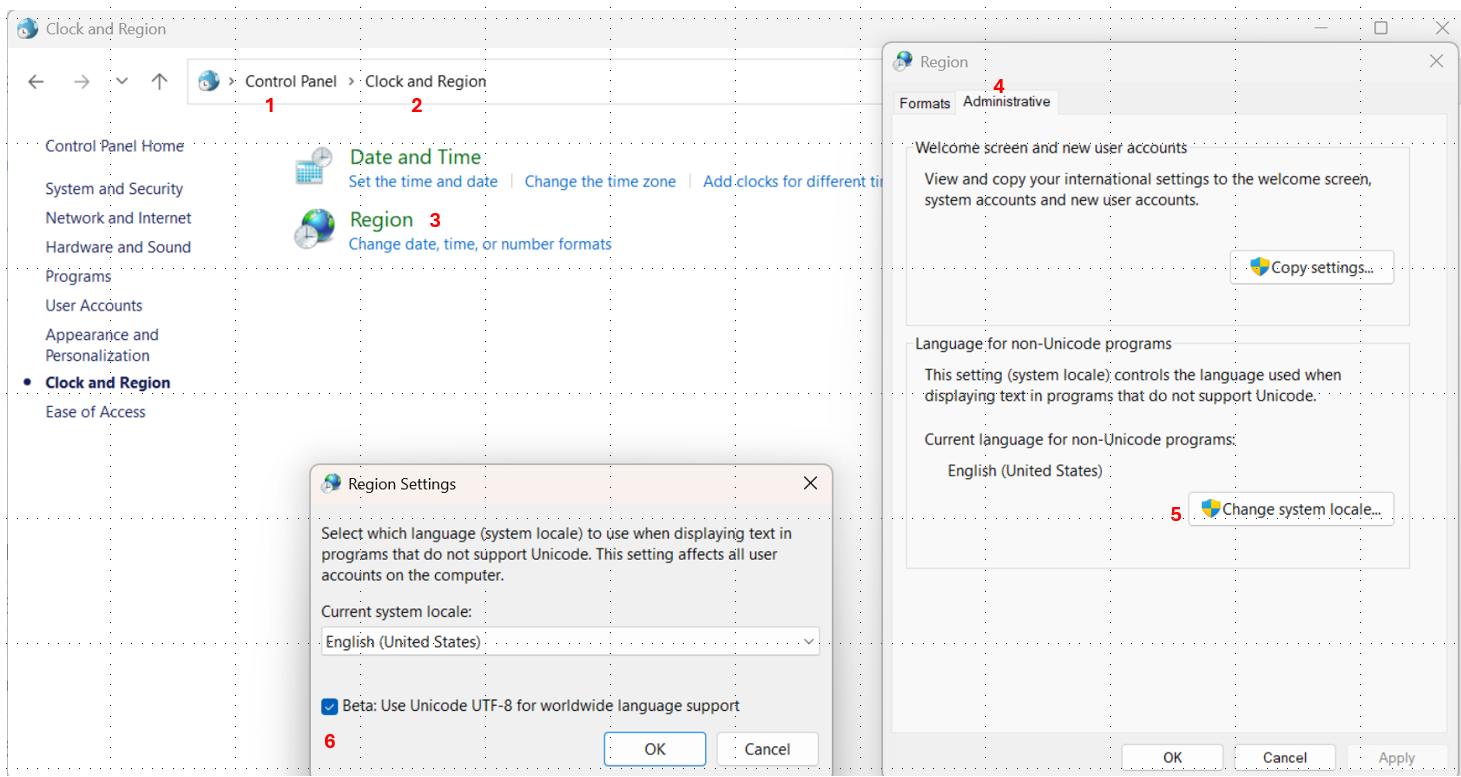This screenshot has height=777, width=1461.
Task: Expand the Control Panel breadcrumb chevron
Action: (x=352, y=82)
